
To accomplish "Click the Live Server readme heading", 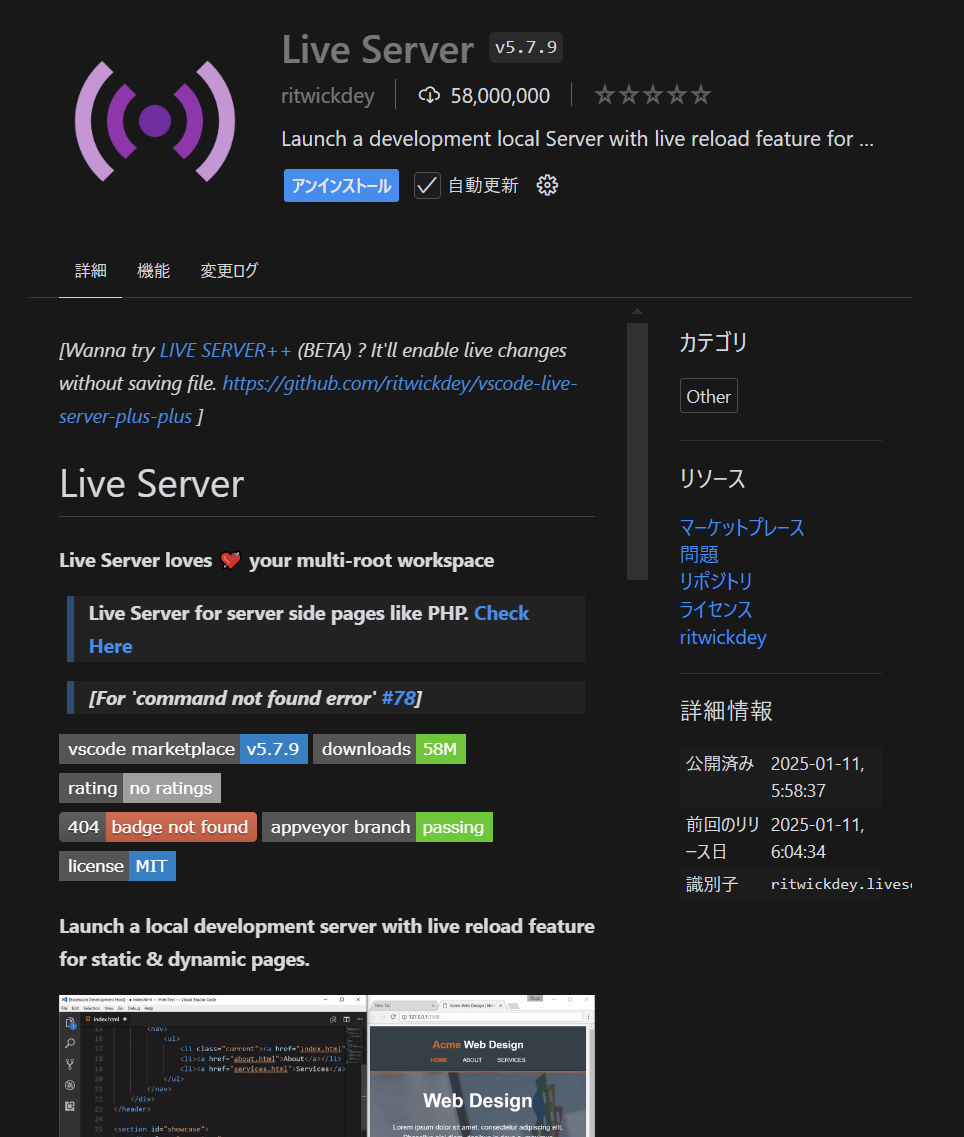I will pos(152,484).
